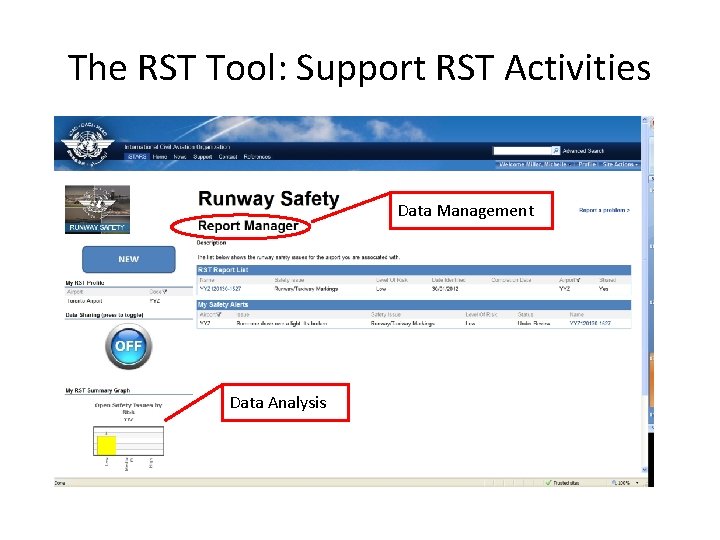The width and height of the screenshot is (720, 540).
Task: Expand the Site Actions dropdown
Action: tap(620, 164)
